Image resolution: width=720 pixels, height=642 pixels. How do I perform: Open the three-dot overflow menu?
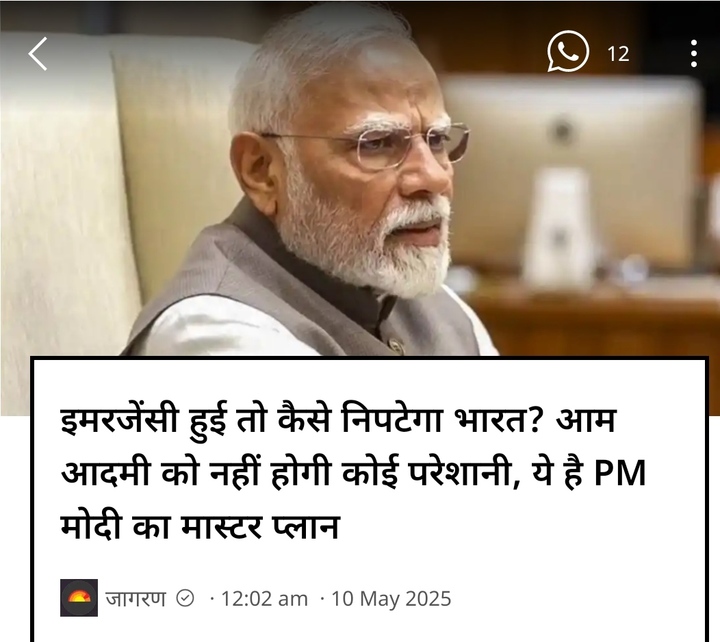(x=694, y=54)
